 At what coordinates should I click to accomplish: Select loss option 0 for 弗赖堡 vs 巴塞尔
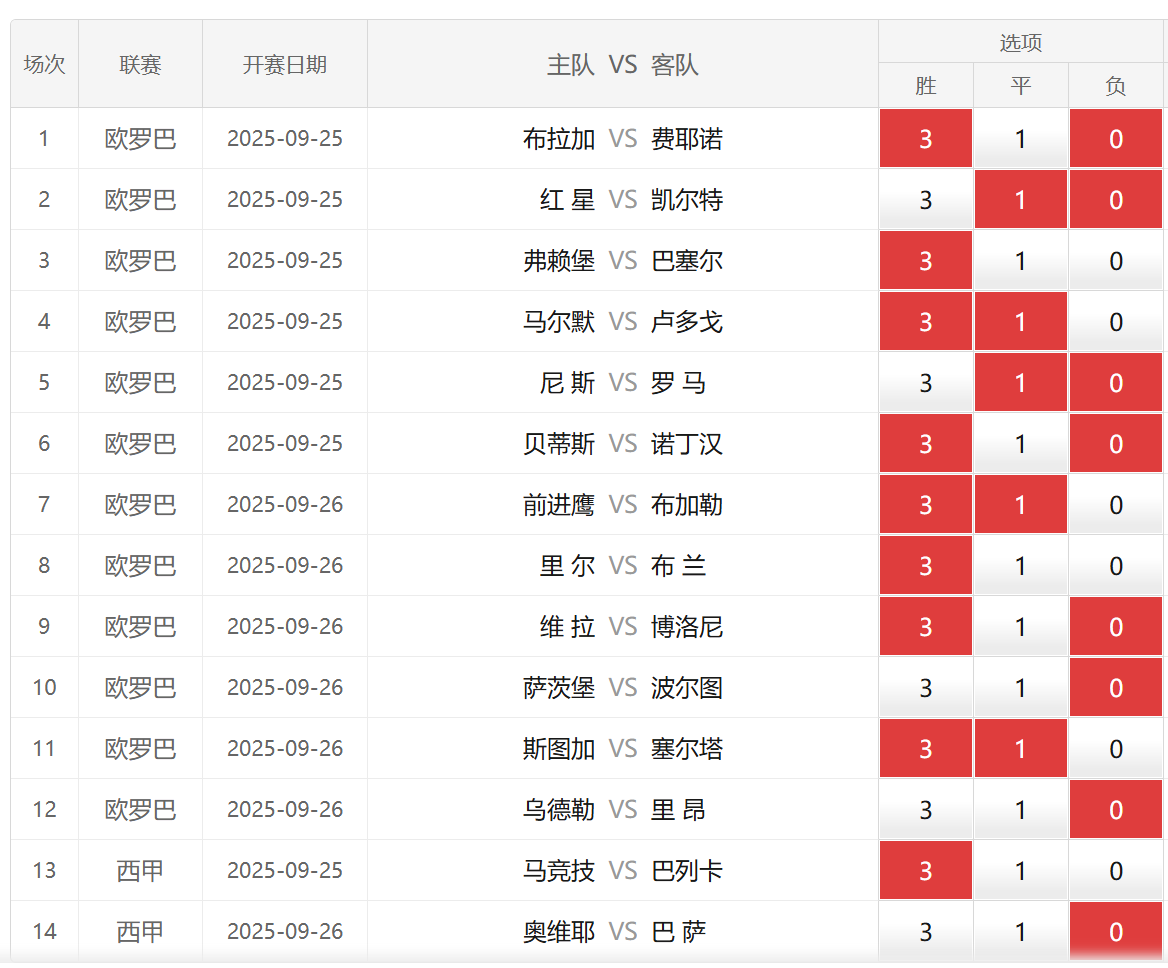click(x=1115, y=261)
